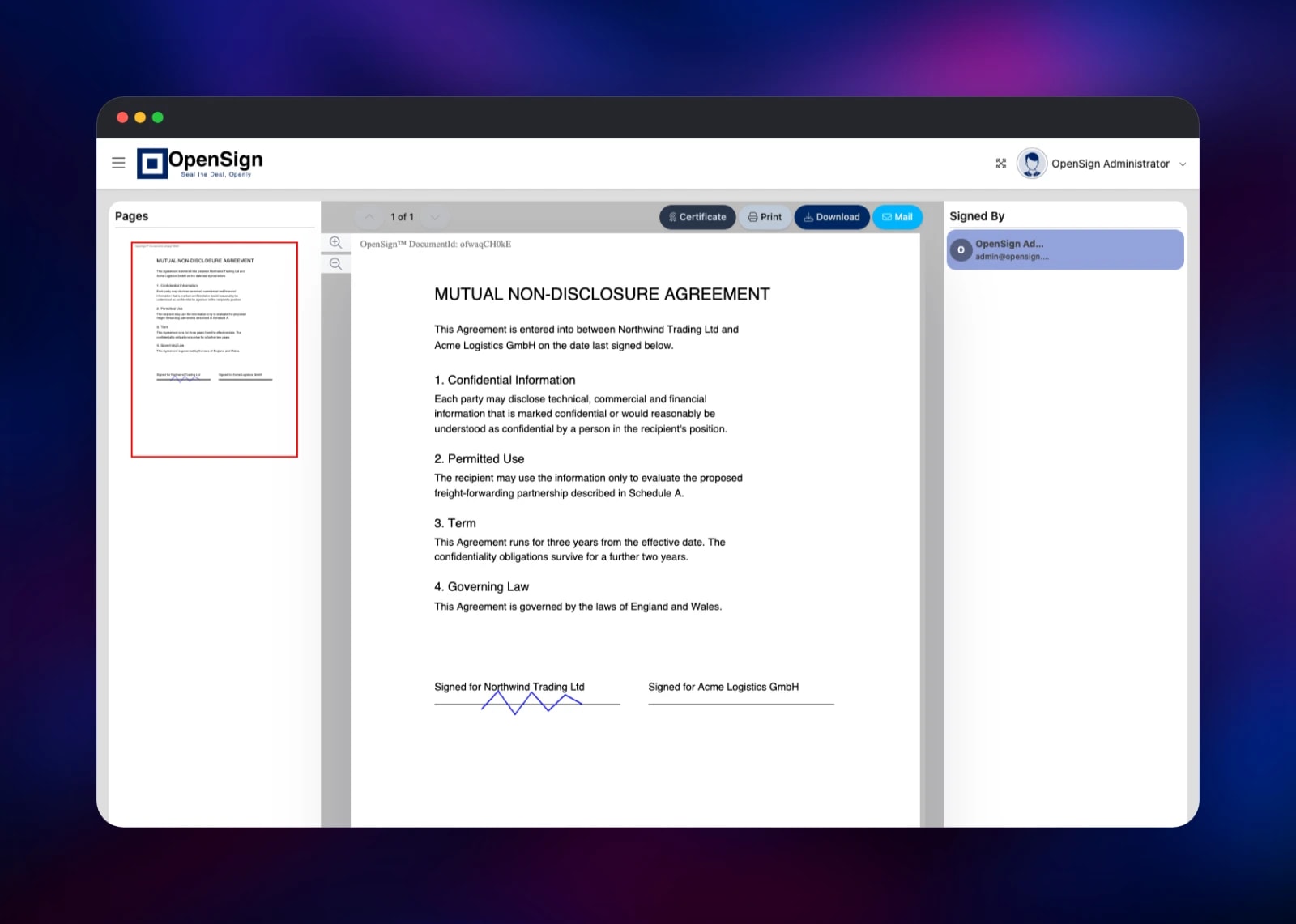Toggle fullscreen mode icon
The width and height of the screenshot is (1296, 924).
coord(1001,164)
